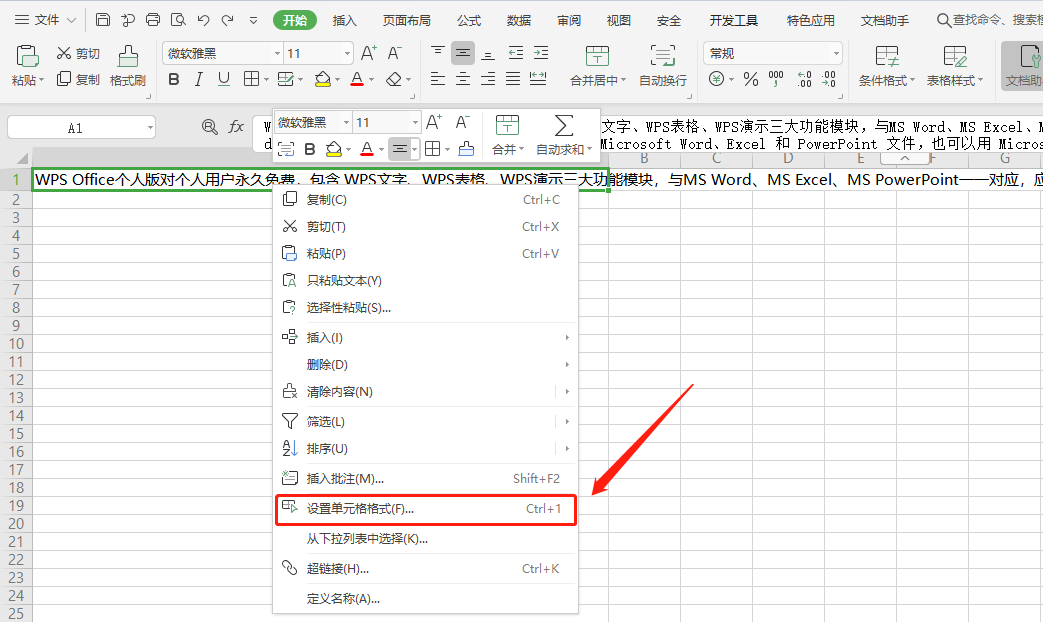The image size is (1043, 622).
Task: Click Merge and Center (合并居中) button
Action: click(597, 67)
